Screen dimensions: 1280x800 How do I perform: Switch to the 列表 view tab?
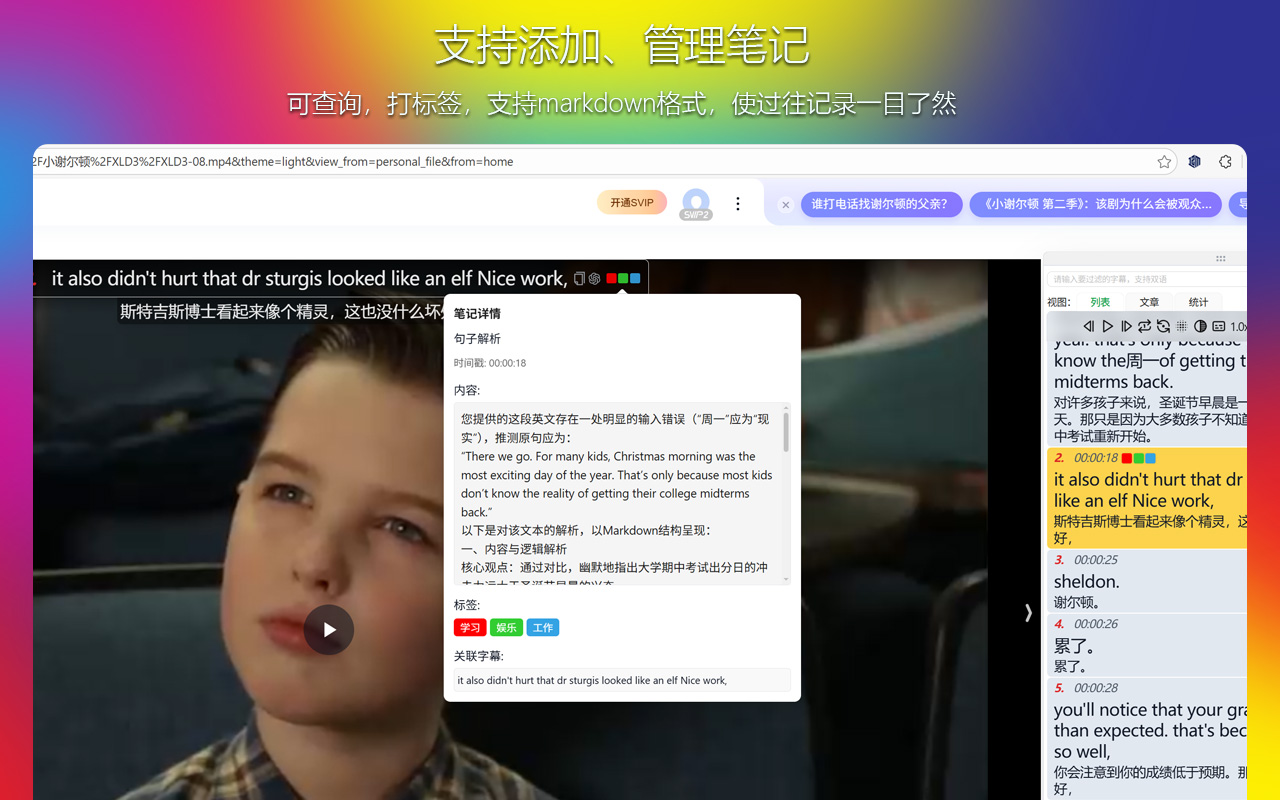coord(1100,302)
